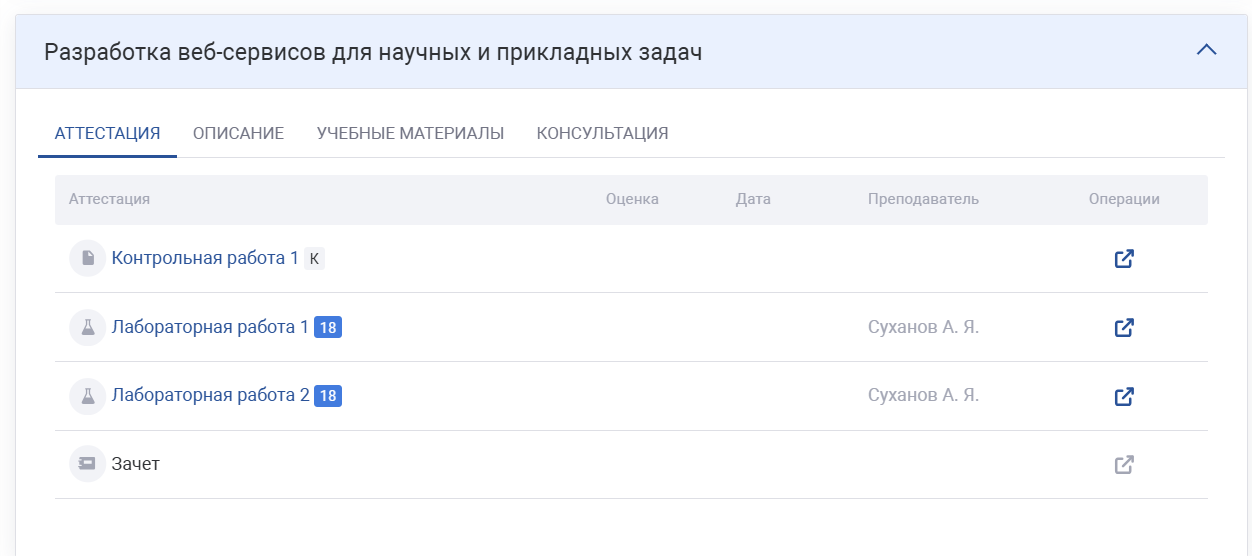
Task: Click the greyed external link icon for Зачет
Action: 1124,465
